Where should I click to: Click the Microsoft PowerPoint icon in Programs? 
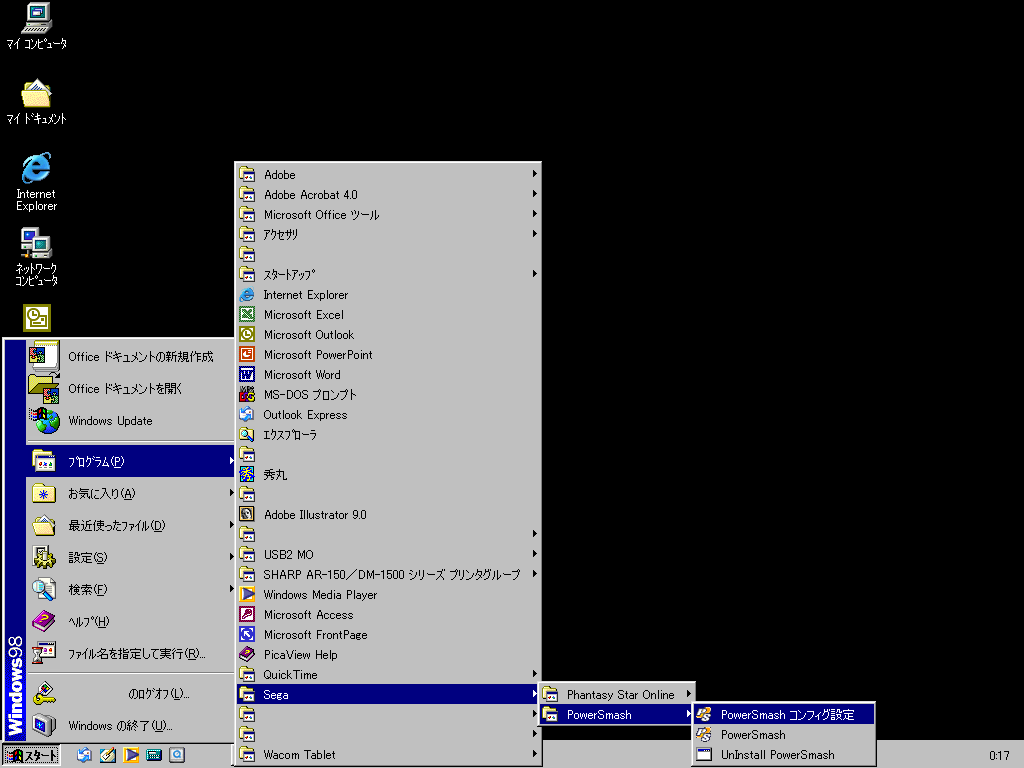coord(247,355)
